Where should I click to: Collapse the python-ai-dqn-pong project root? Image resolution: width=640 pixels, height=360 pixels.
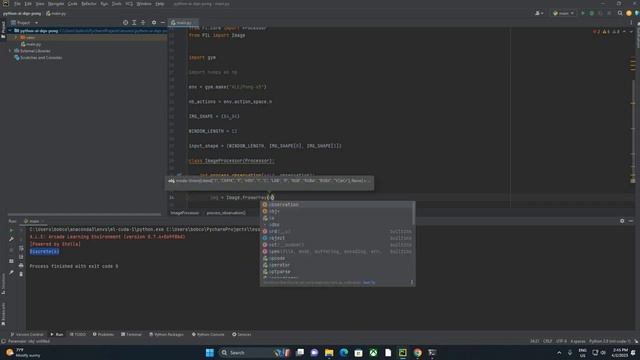coord(10,31)
